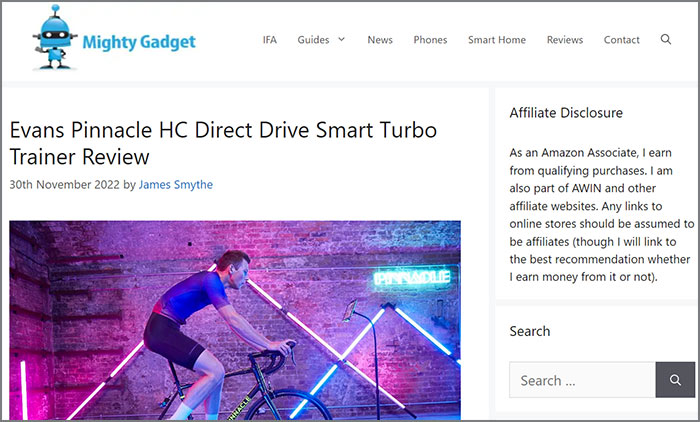Open the Guides menu item

pos(313,40)
